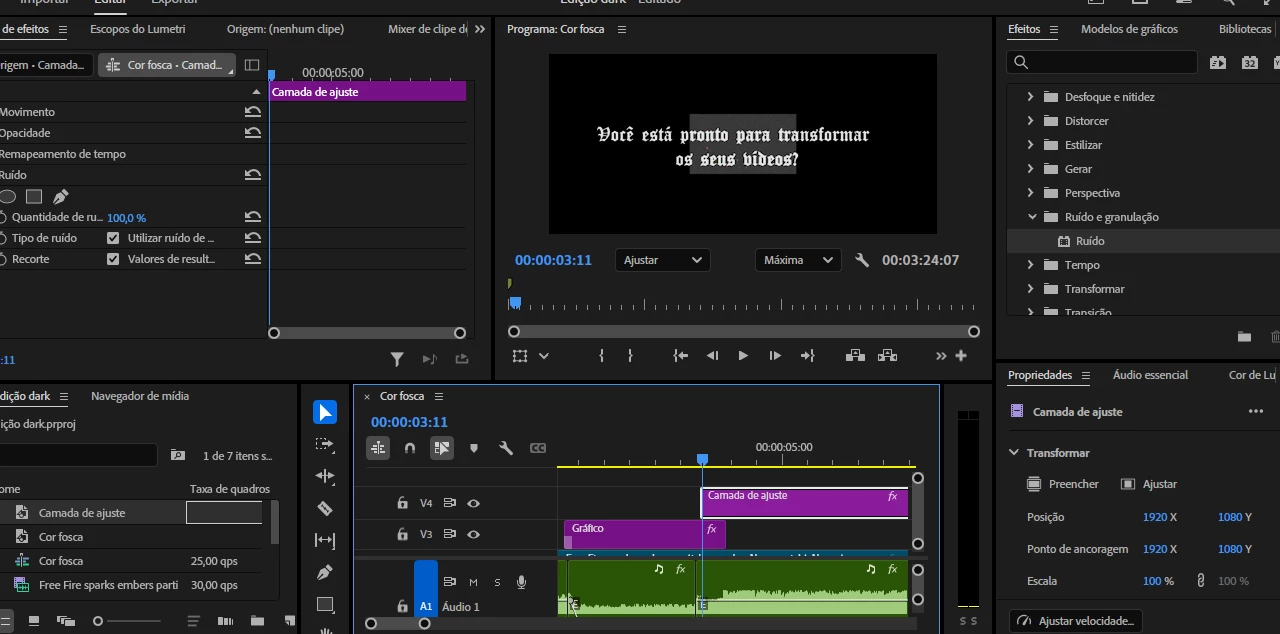Click the Preencher button
The width and height of the screenshot is (1280, 634).
click(x=1063, y=484)
